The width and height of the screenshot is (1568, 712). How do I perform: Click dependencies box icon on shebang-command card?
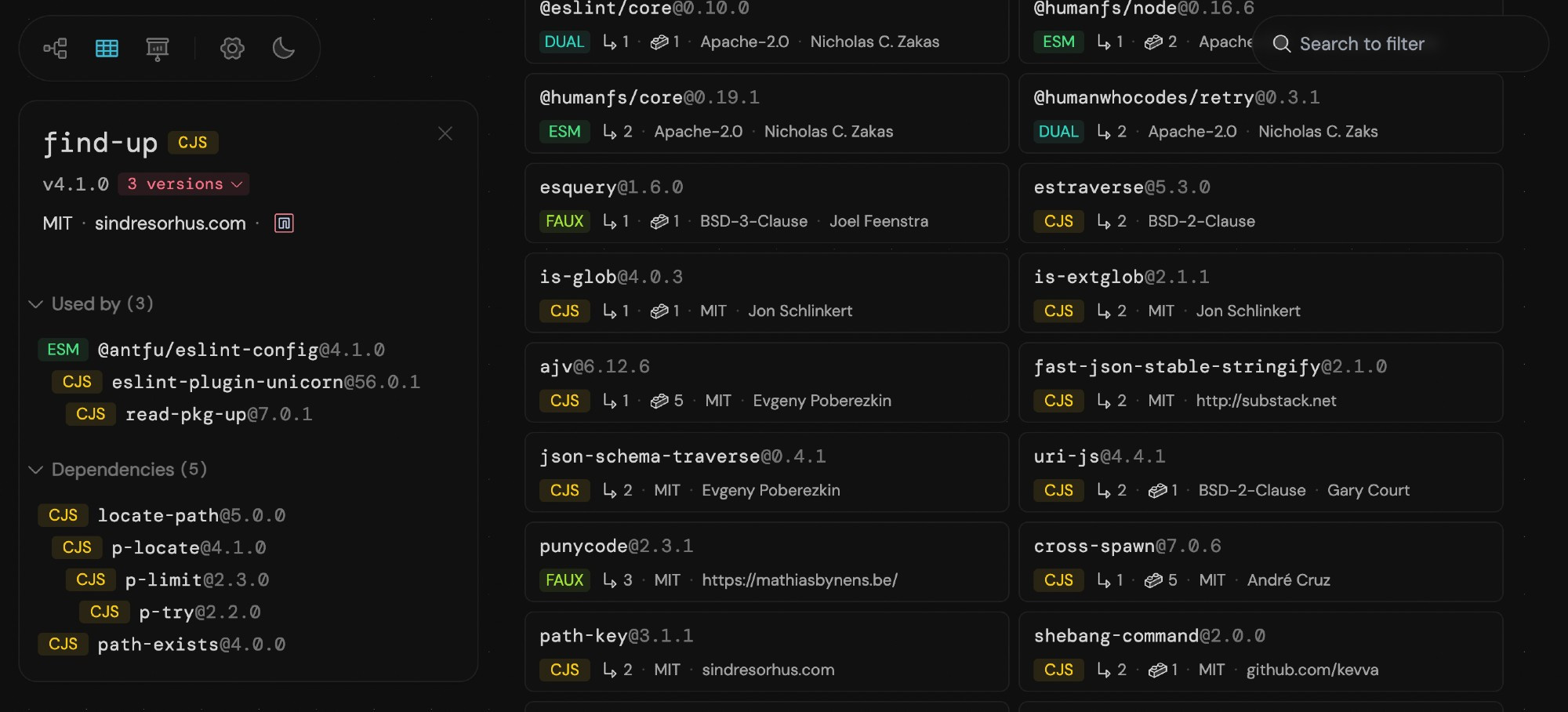point(1157,670)
